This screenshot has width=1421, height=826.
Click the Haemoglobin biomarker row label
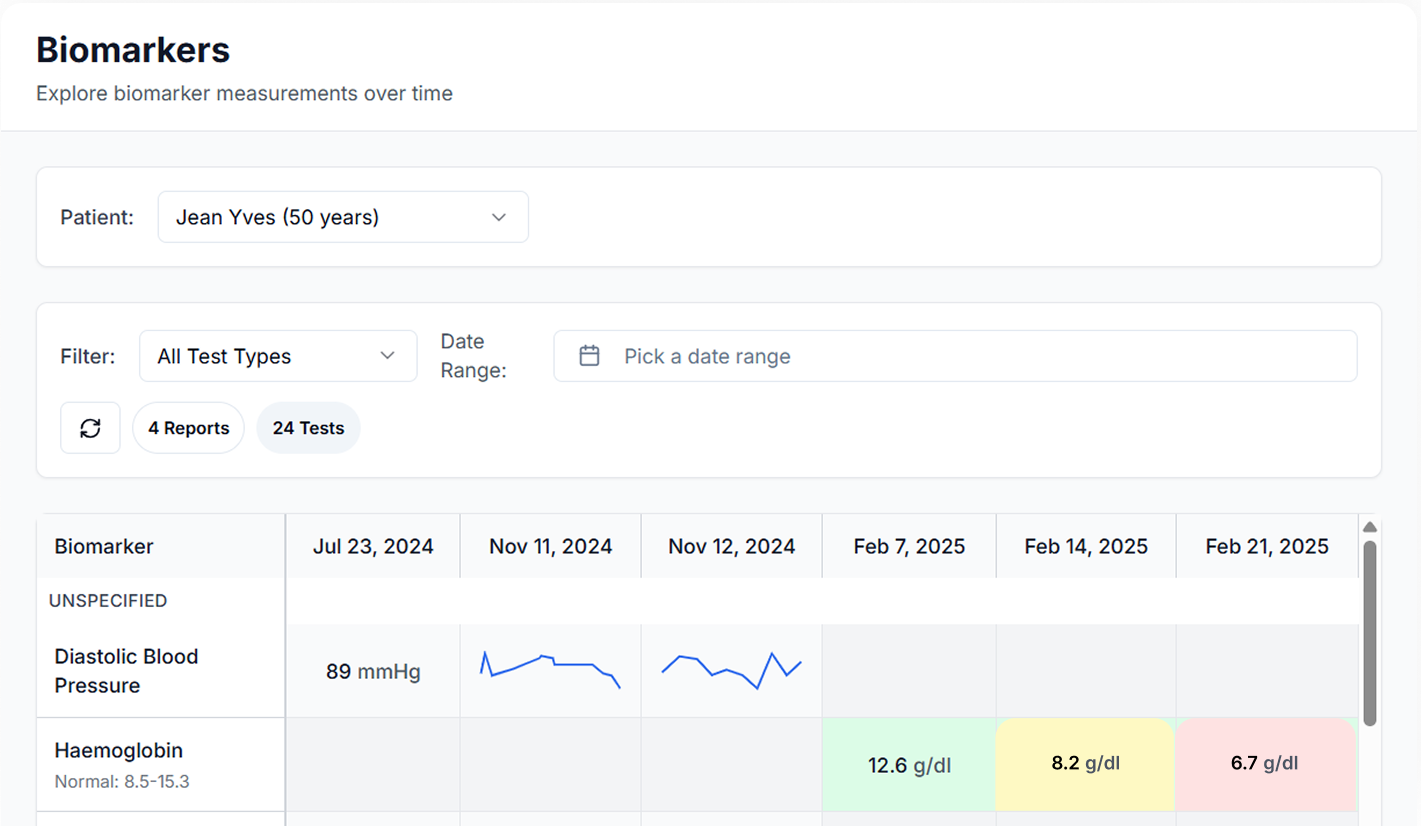119,751
